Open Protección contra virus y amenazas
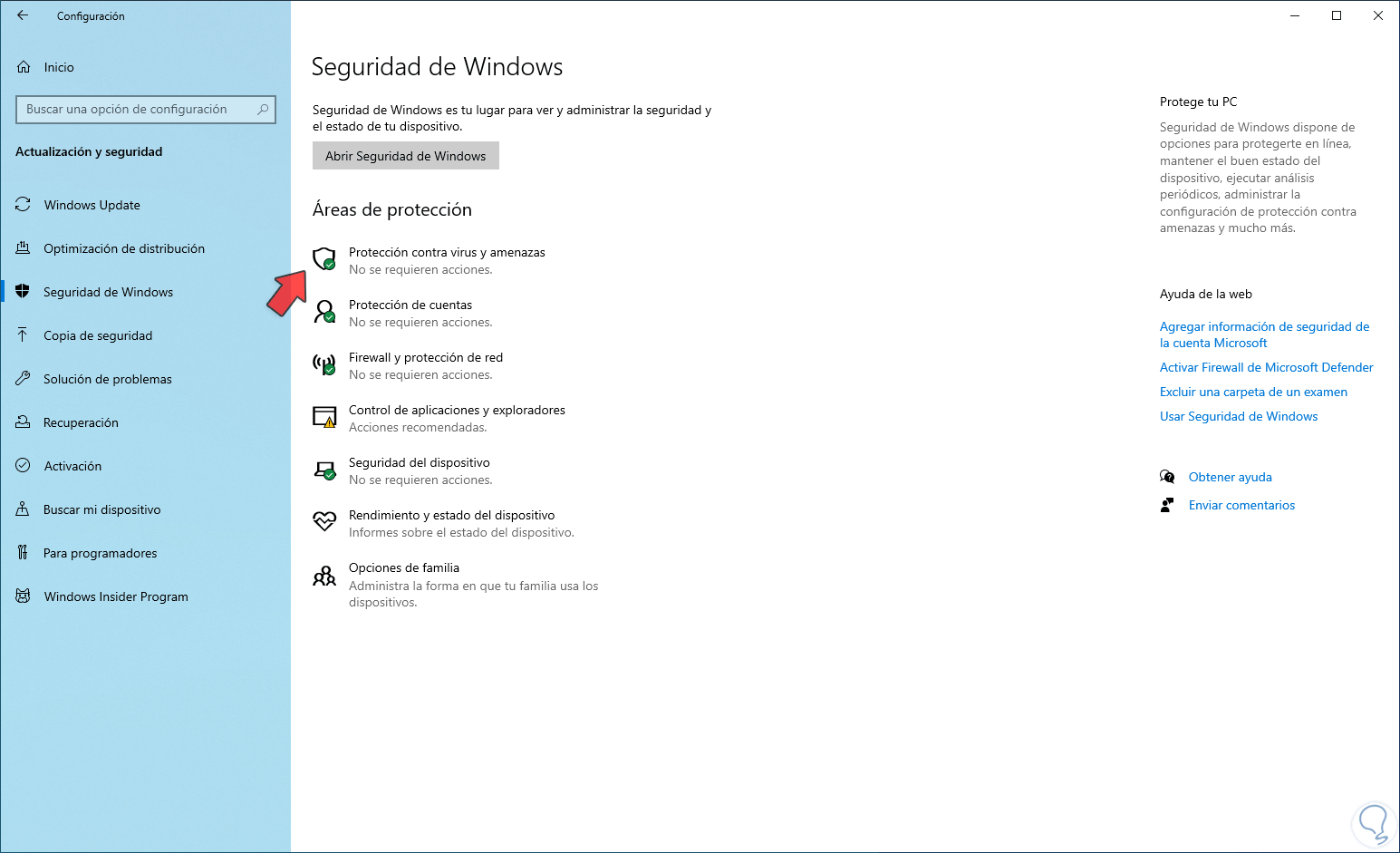This screenshot has width=1400, height=853. click(x=447, y=252)
